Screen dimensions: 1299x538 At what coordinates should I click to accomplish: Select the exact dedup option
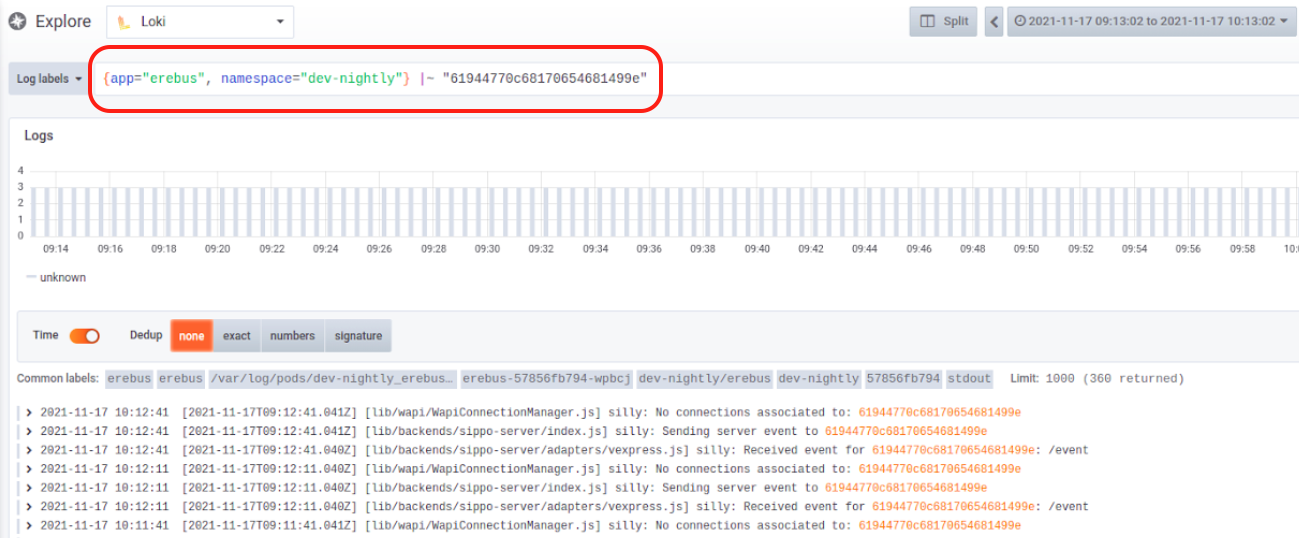(237, 336)
